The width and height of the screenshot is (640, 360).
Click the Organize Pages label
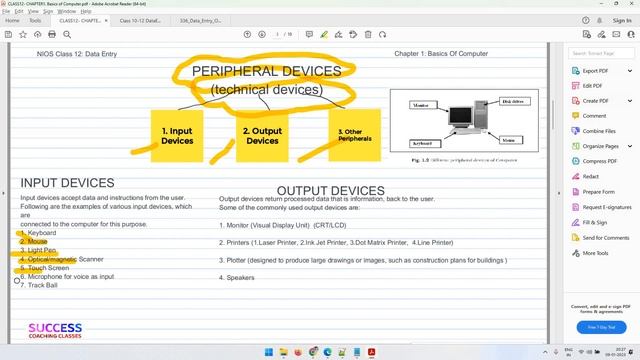pos(600,146)
